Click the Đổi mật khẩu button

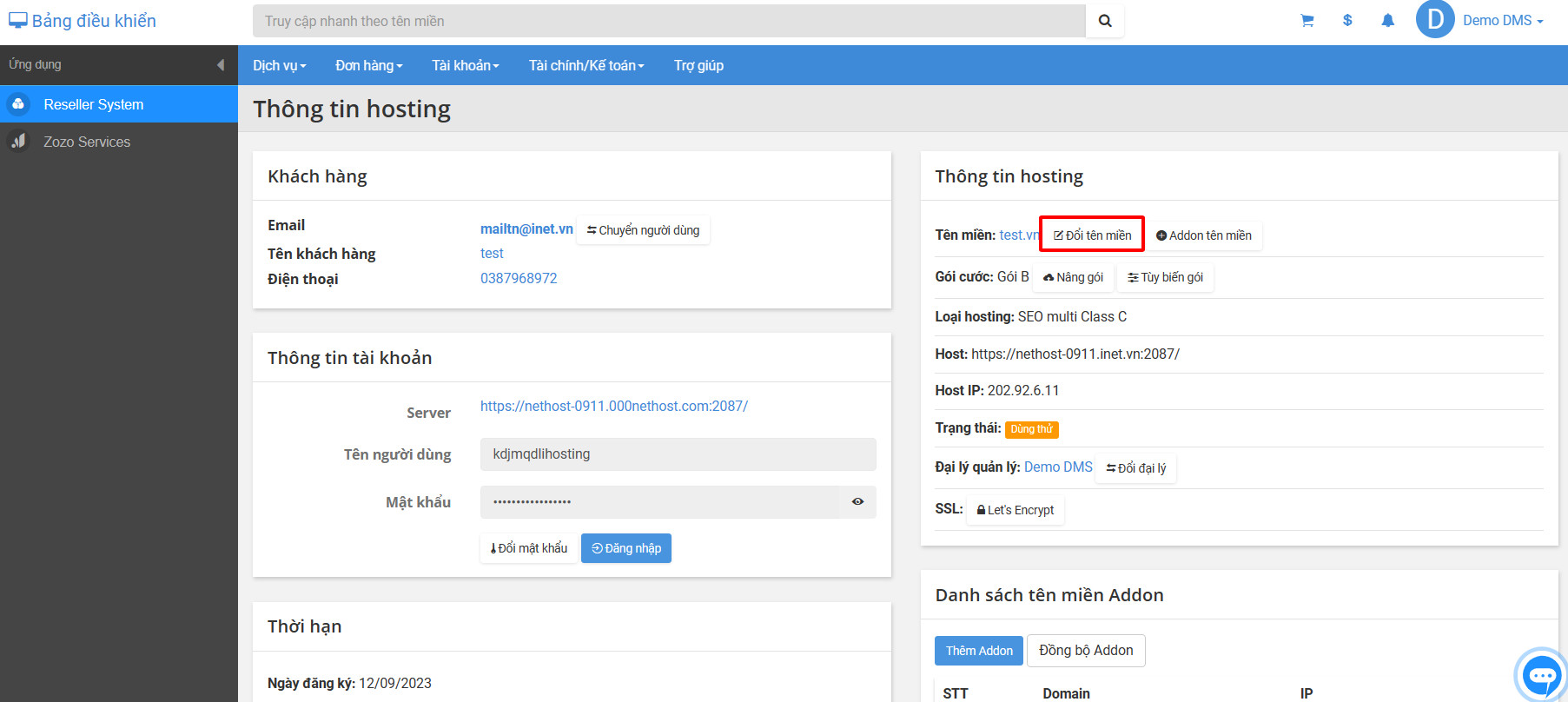point(528,548)
